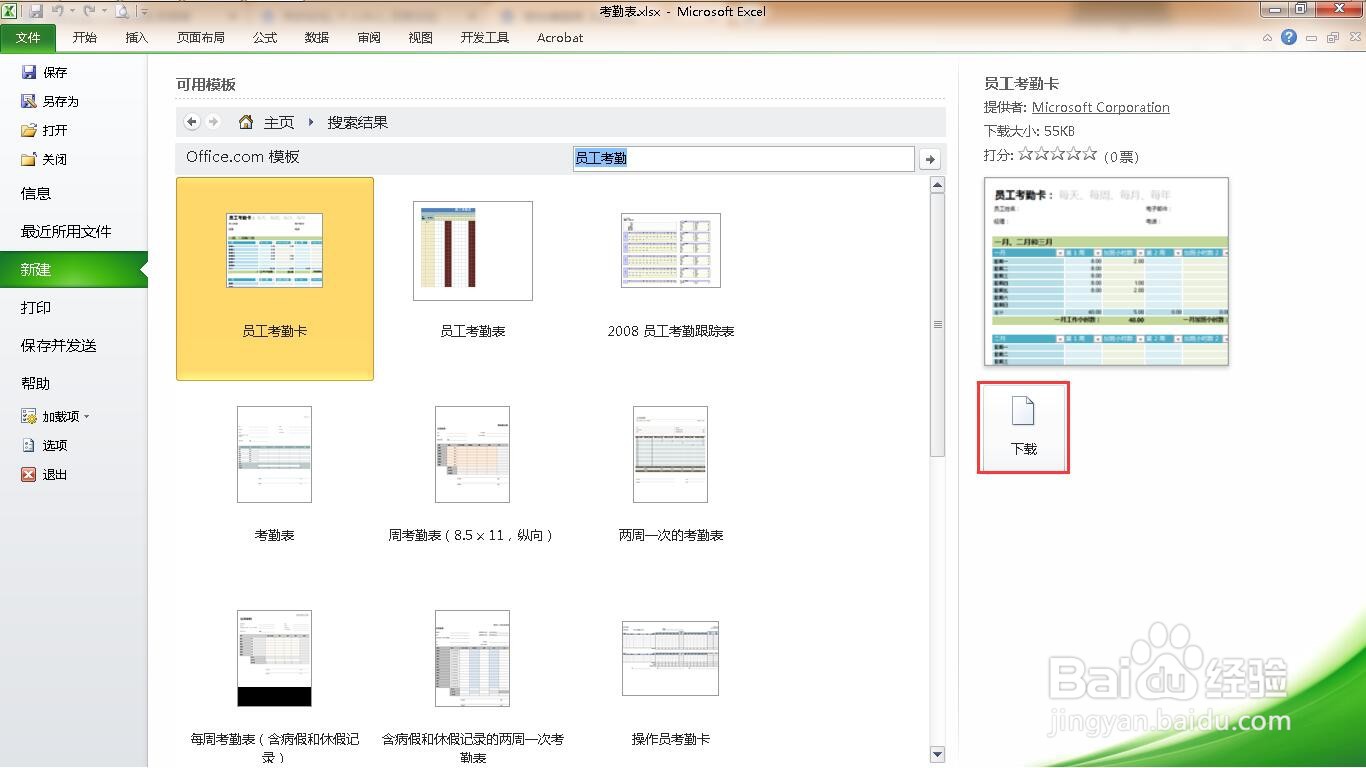
Task: Switch to the 插入 ribbon tab
Action: click(137, 37)
